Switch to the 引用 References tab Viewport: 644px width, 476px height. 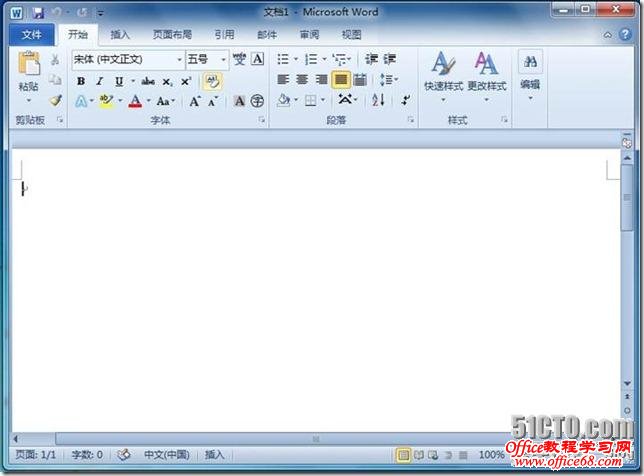point(224,34)
